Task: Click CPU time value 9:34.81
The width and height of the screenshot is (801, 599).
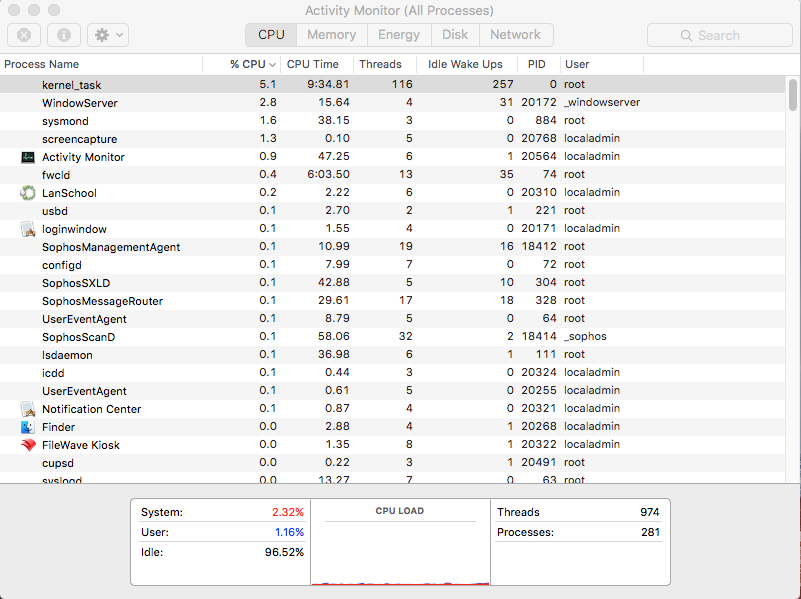Action: [328, 84]
